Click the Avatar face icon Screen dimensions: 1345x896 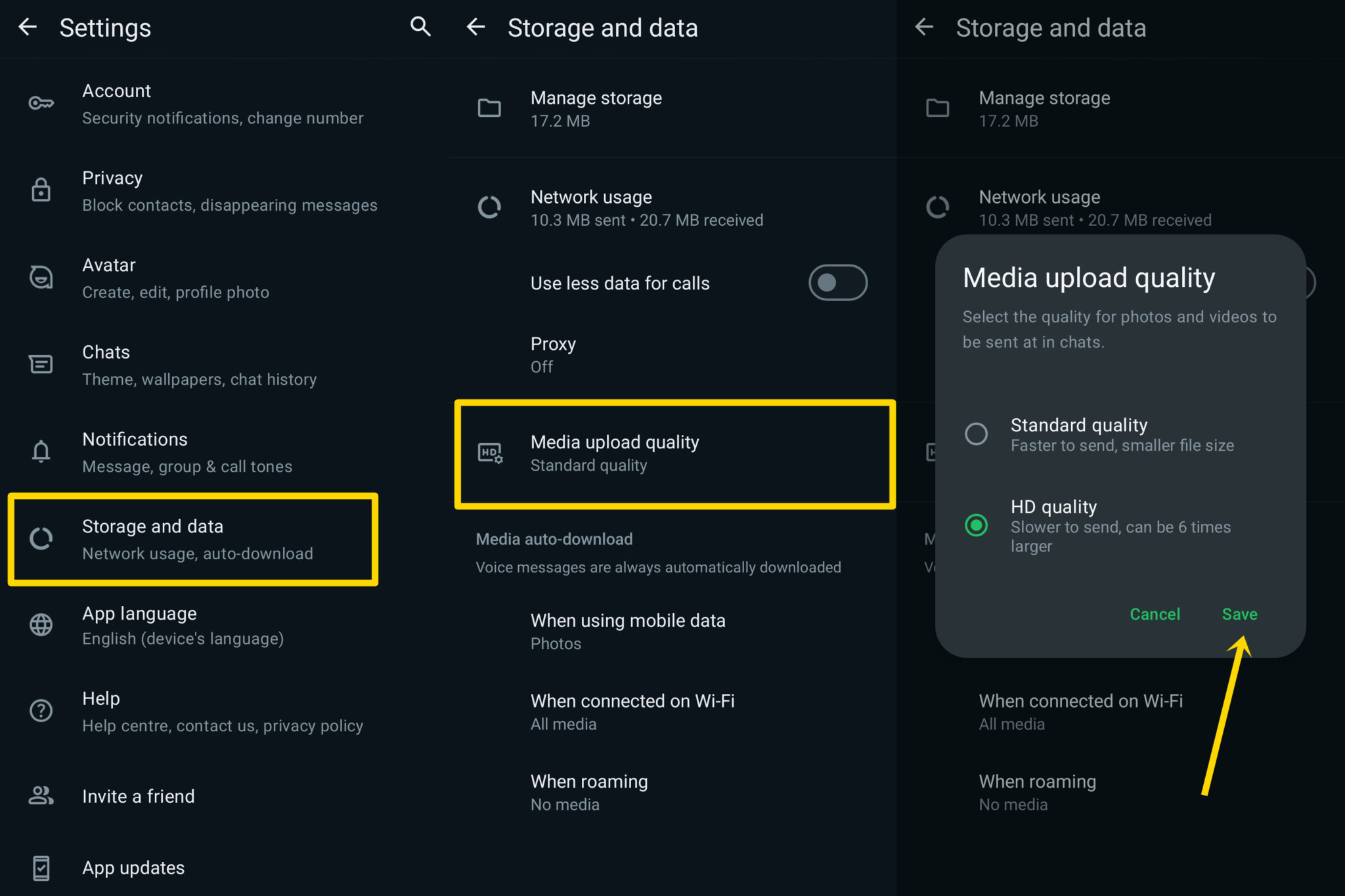click(41, 277)
